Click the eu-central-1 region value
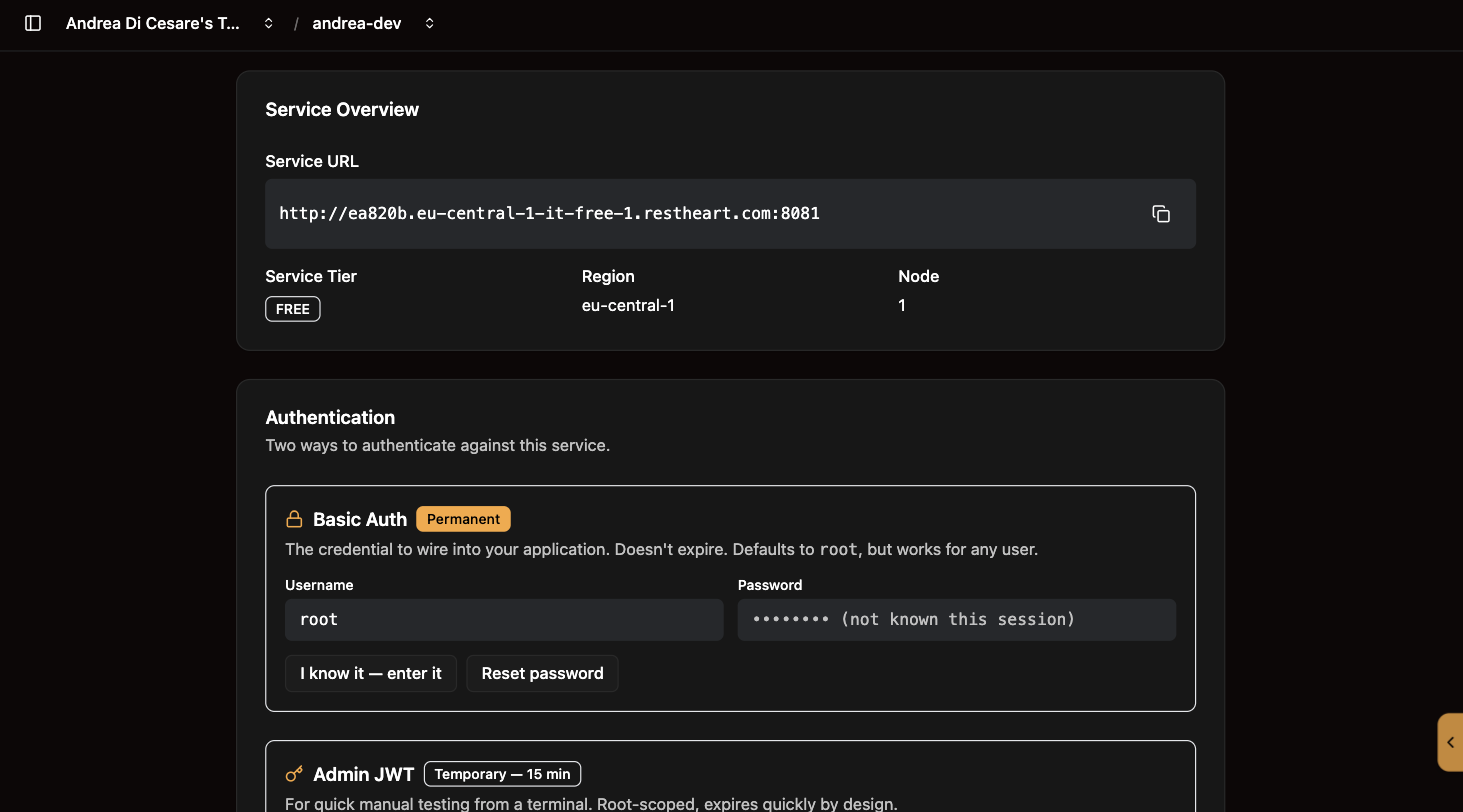 tap(628, 305)
